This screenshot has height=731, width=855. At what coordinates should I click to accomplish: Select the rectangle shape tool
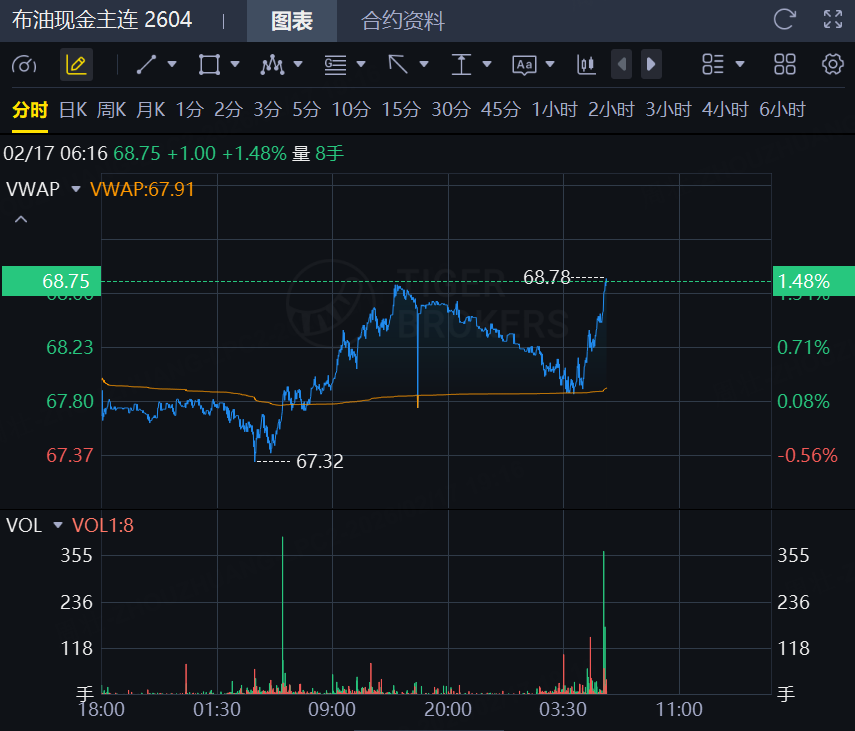209,65
